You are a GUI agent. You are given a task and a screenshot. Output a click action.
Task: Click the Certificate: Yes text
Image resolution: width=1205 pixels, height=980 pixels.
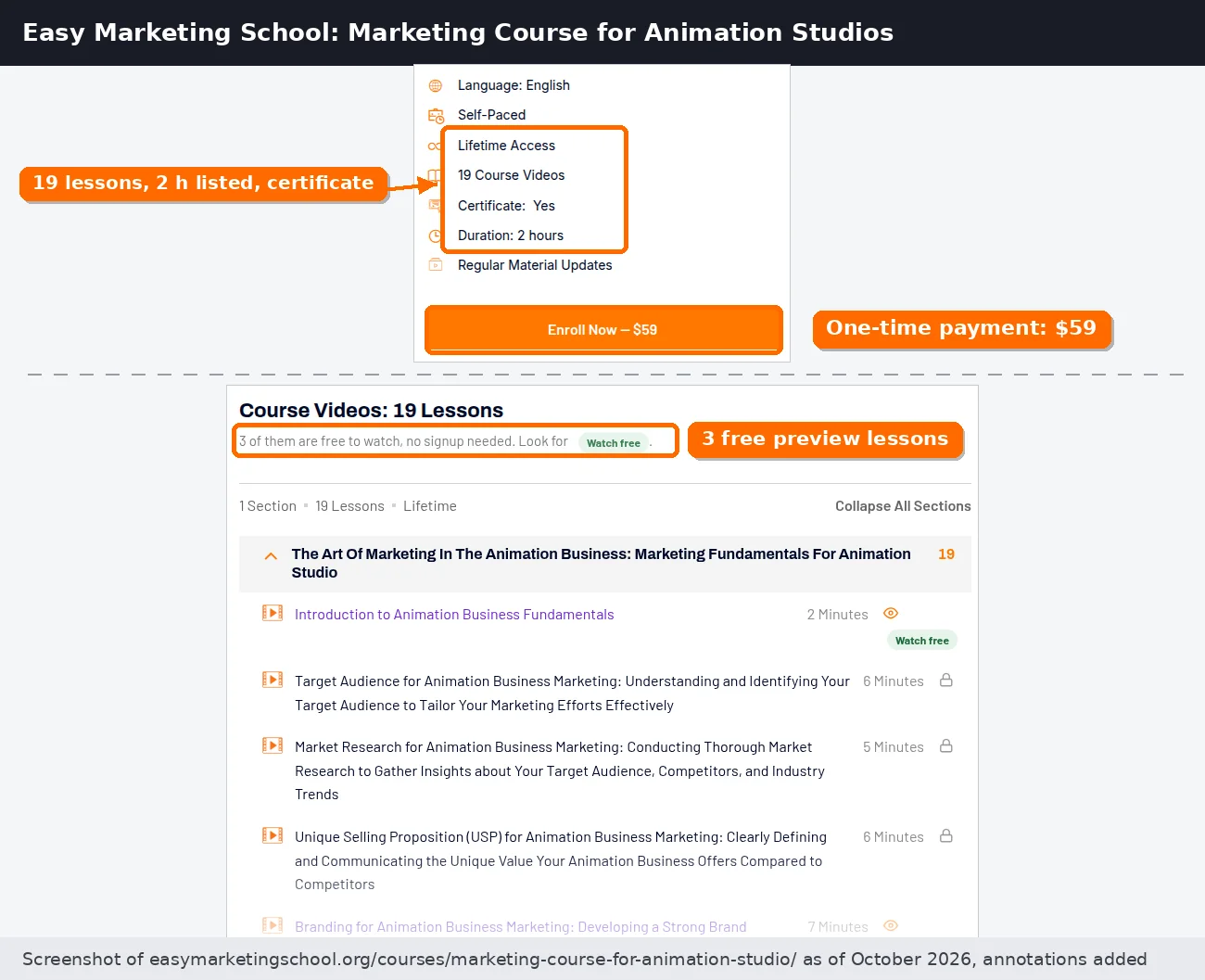click(x=506, y=206)
